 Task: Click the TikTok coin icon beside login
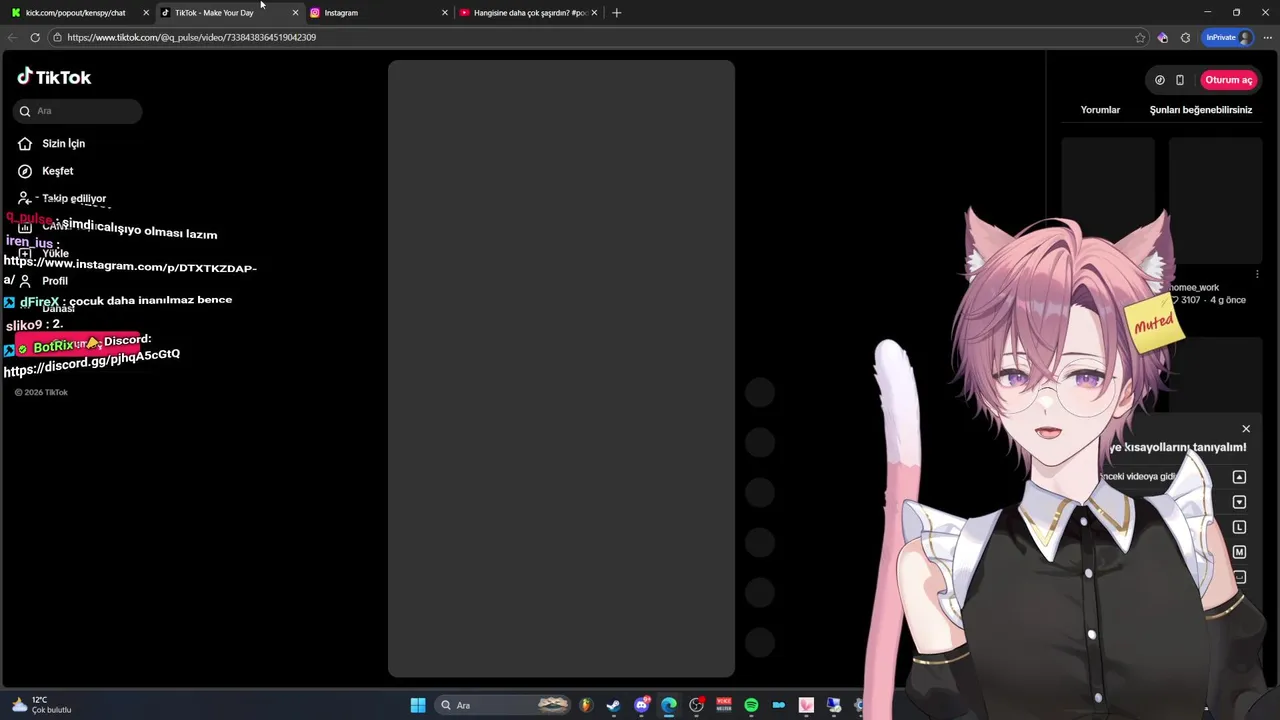(x=1160, y=80)
